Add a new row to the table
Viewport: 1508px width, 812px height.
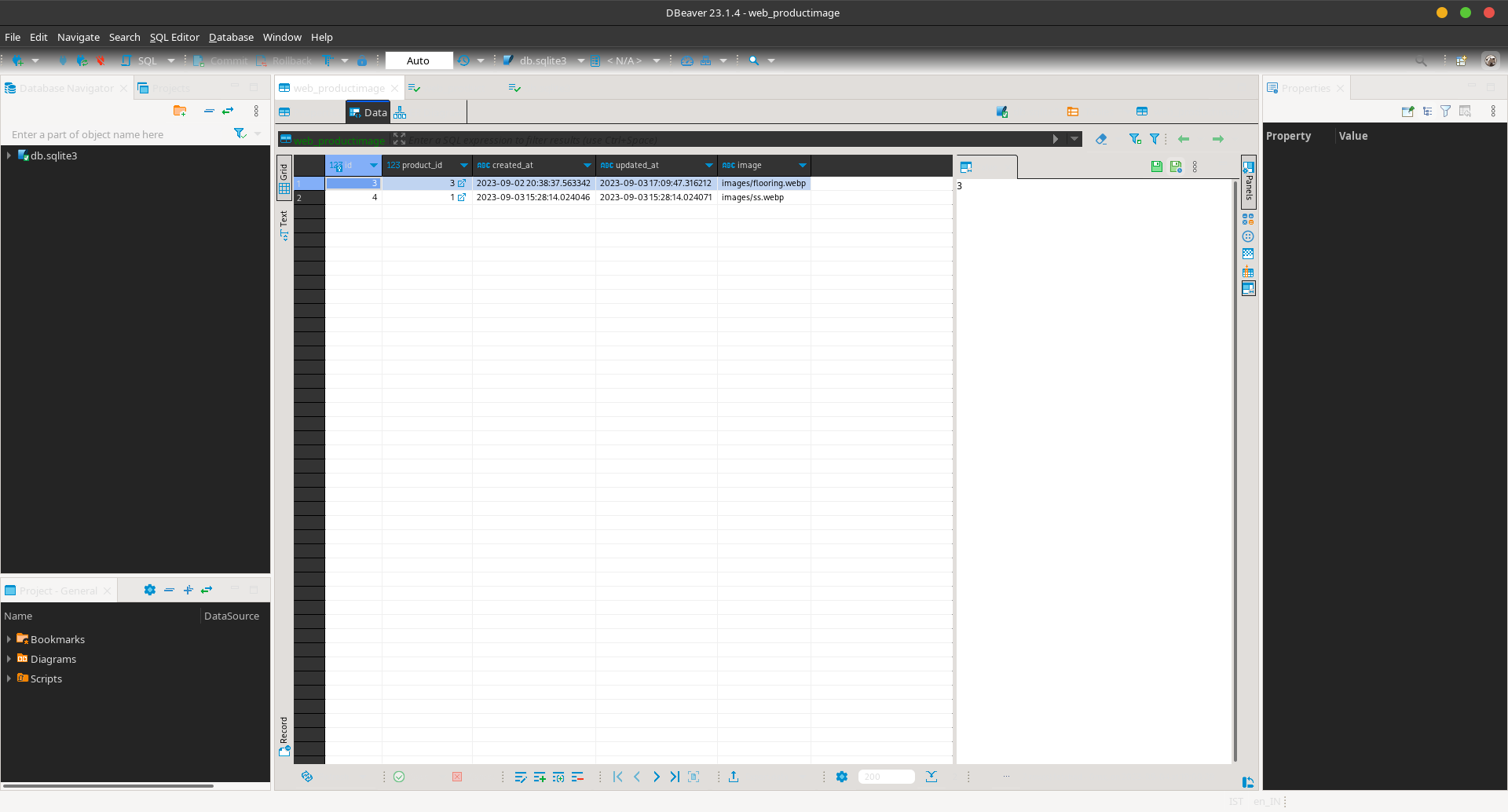point(539,776)
